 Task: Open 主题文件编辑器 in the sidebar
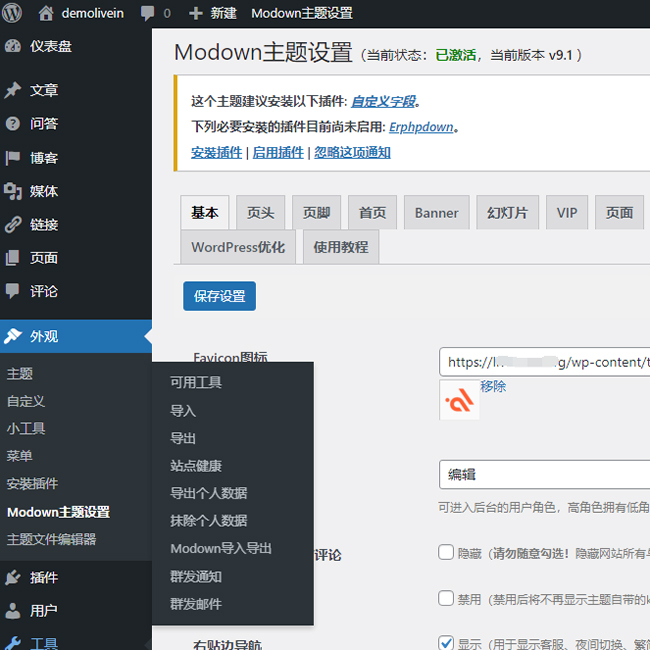tap(51, 539)
